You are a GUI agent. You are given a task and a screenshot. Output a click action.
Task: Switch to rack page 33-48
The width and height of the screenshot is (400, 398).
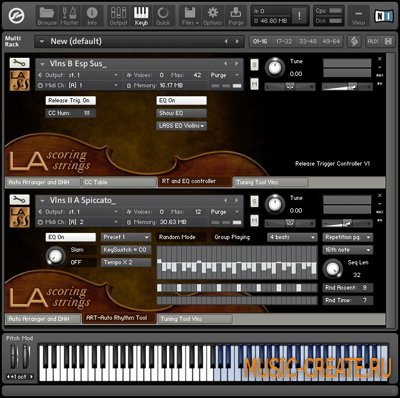pyautogui.click(x=307, y=41)
